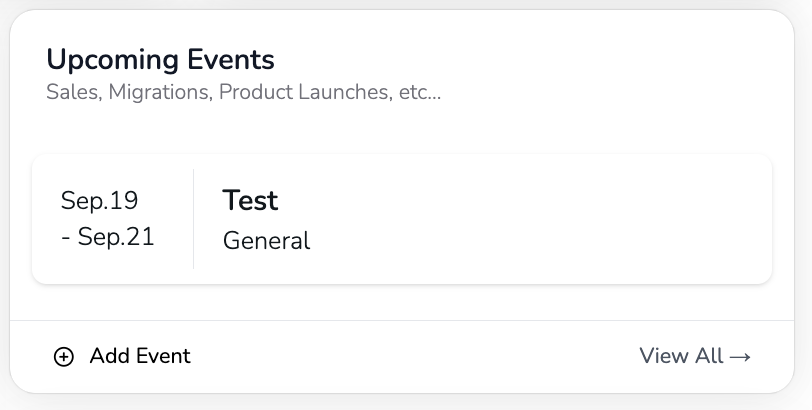This screenshot has width=812, height=410.
Task: Click the Sales, Migrations, Product Launches subtitle
Action: tap(243, 93)
